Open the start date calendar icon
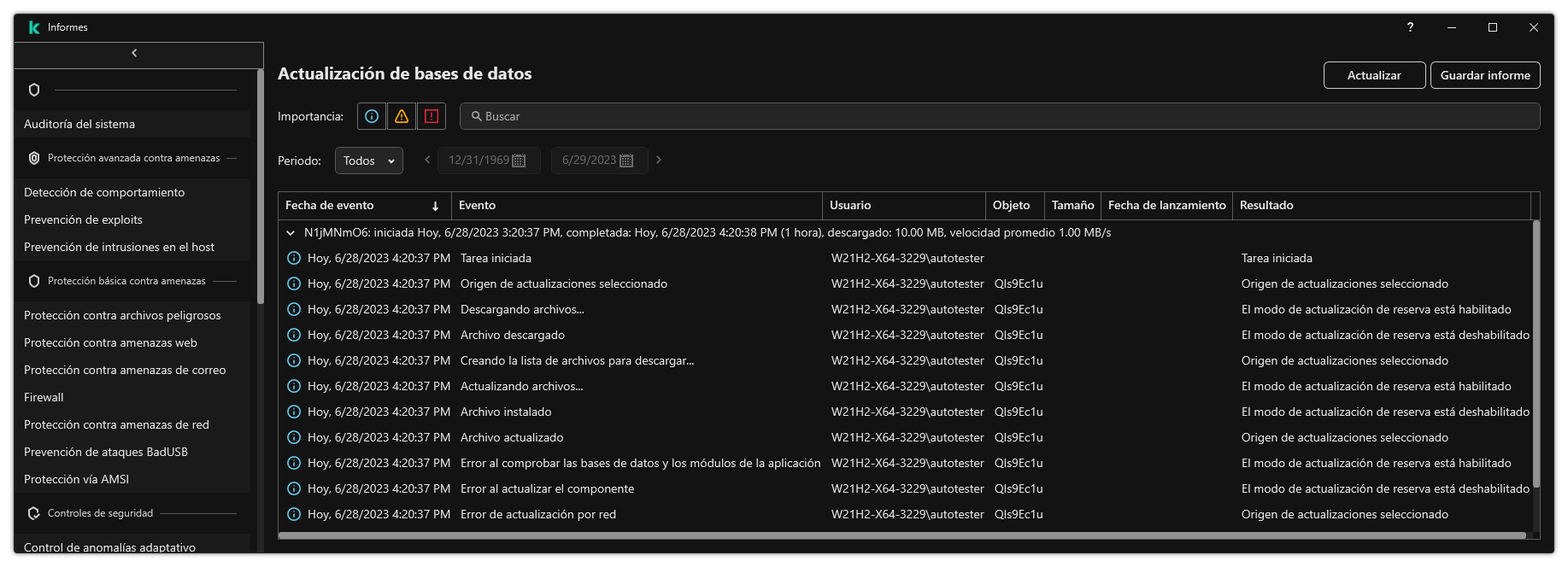 [x=519, y=161]
